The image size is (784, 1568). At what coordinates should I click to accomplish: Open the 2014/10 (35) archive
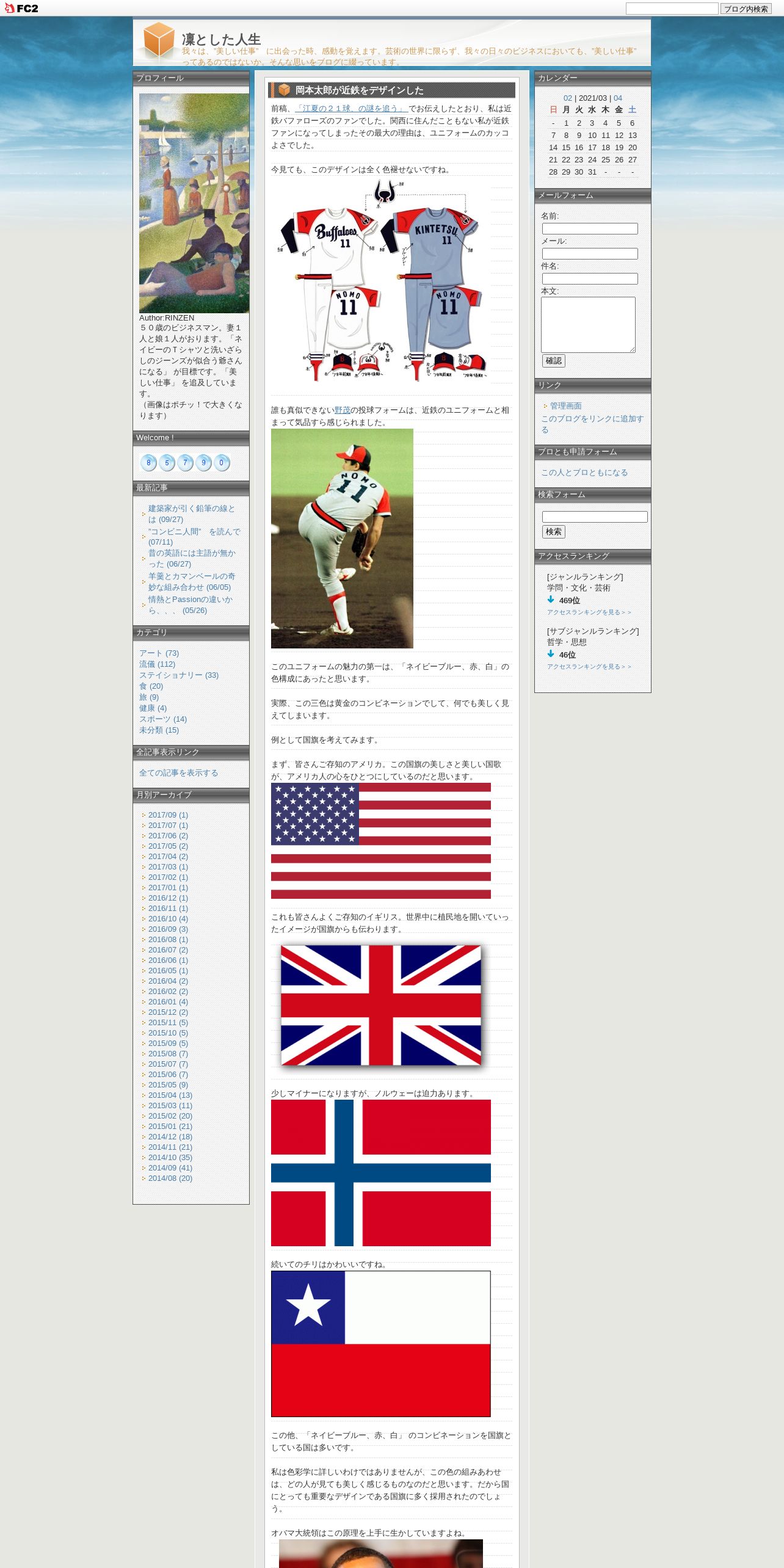click(x=170, y=1158)
